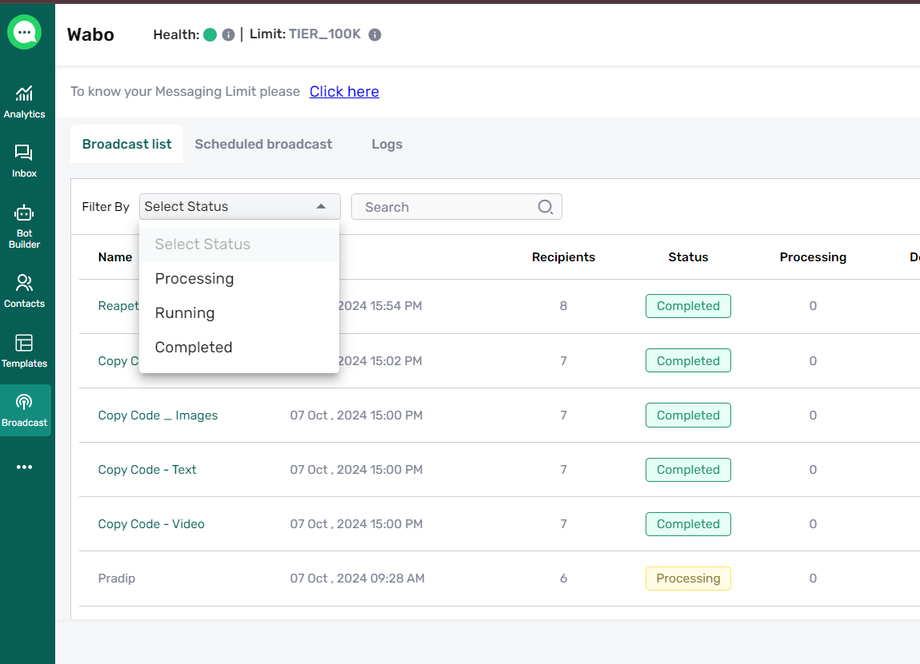Viewport: 920px width, 664px height.
Task: Switch to the Logs tab
Action: tap(387, 144)
